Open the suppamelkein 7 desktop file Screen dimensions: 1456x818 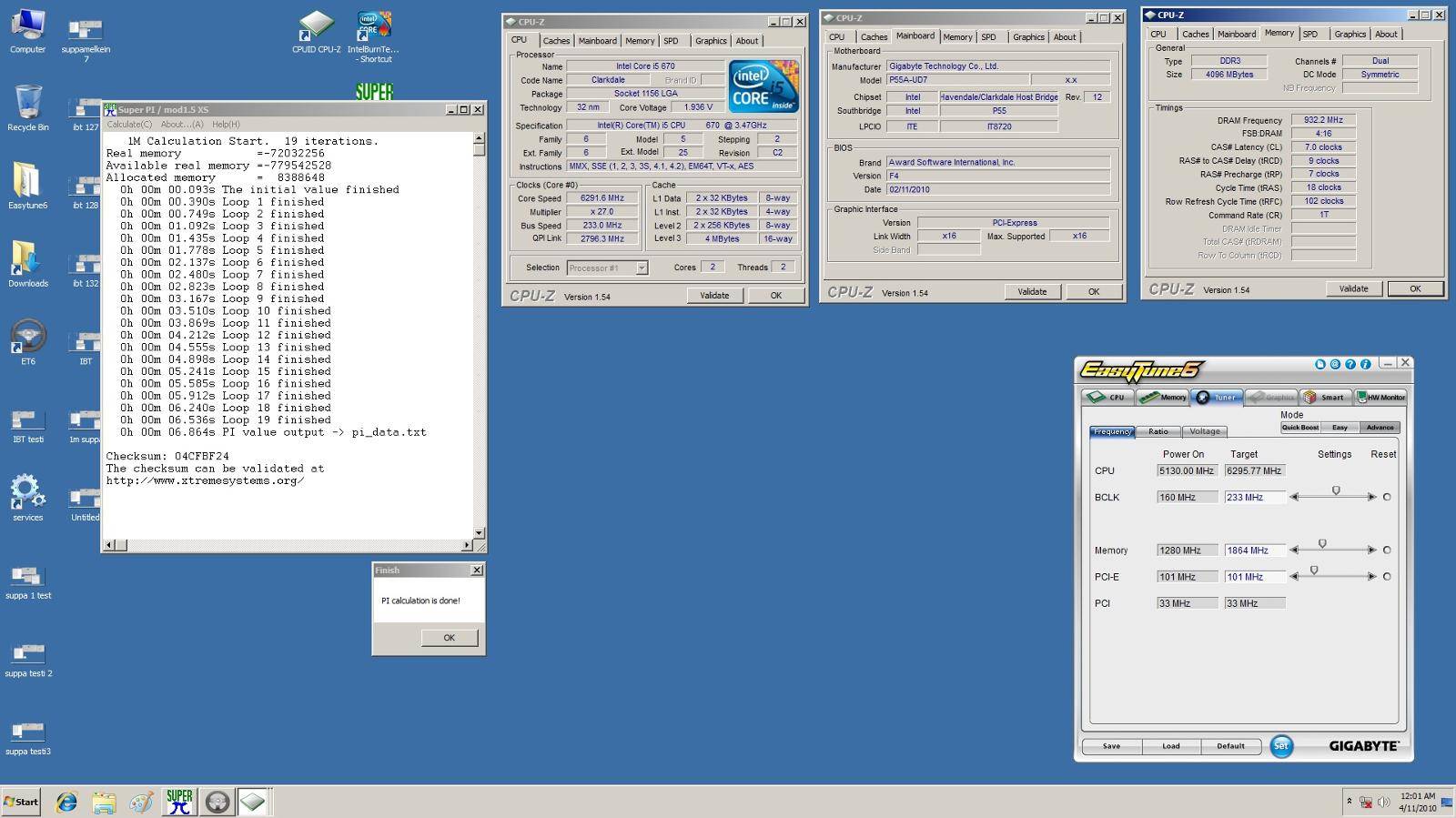point(86,40)
